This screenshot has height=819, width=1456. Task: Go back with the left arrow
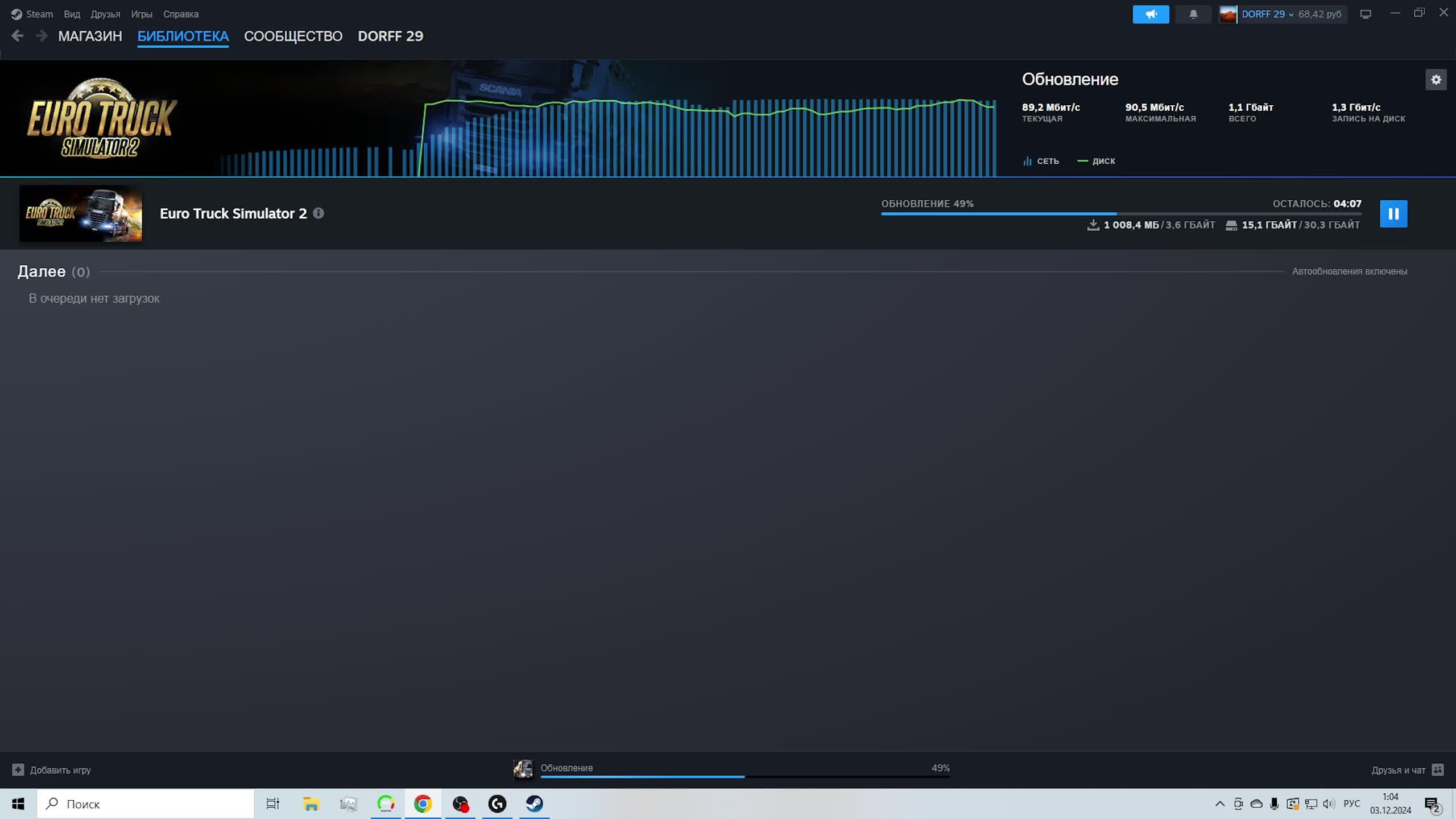(17, 36)
